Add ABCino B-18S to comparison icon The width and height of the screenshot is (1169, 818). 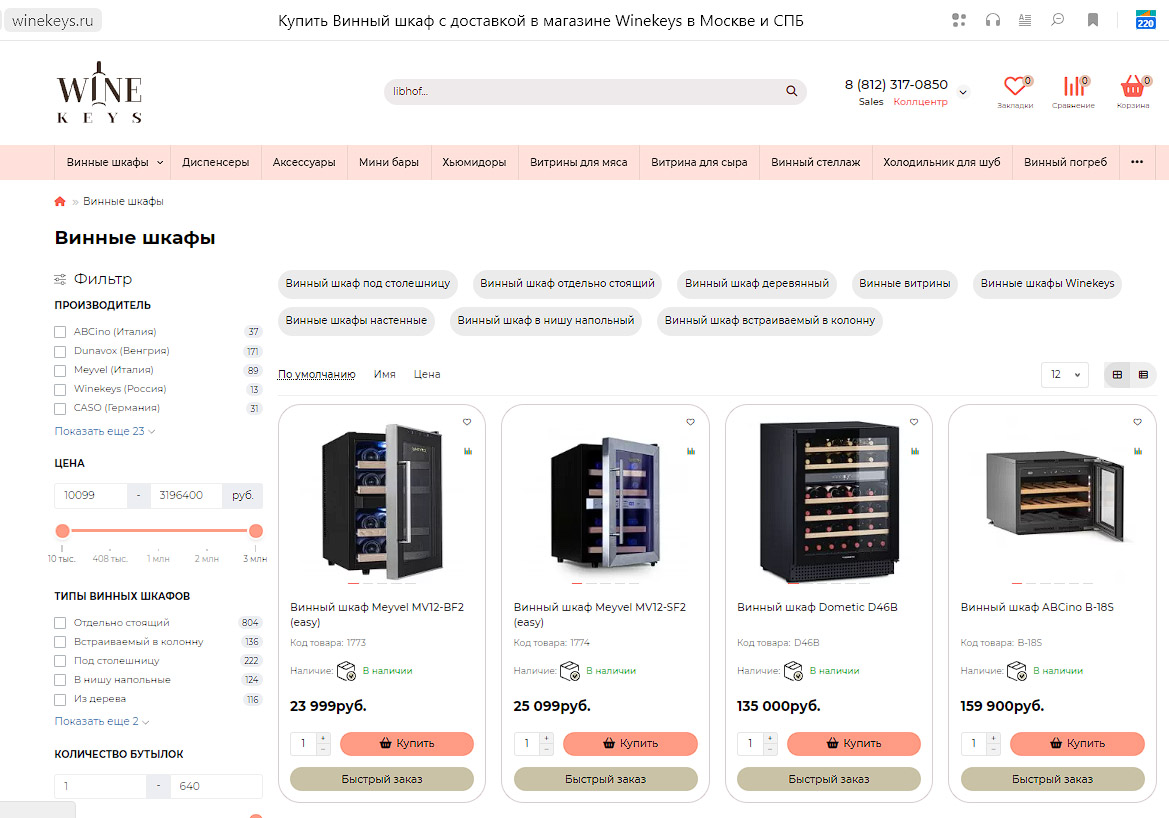1138,451
